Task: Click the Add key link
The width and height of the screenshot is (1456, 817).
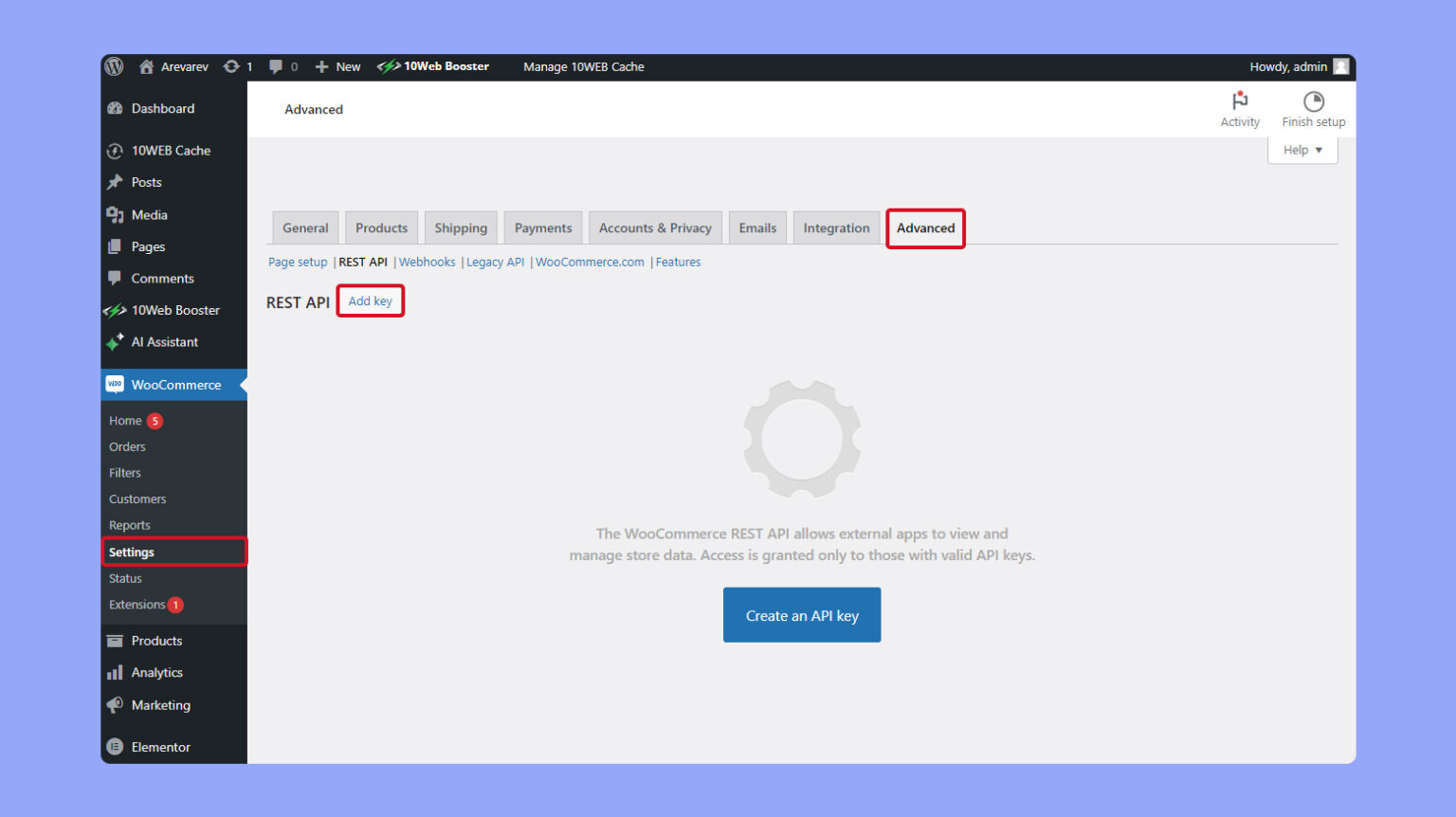Action: (x=370, y=300)
